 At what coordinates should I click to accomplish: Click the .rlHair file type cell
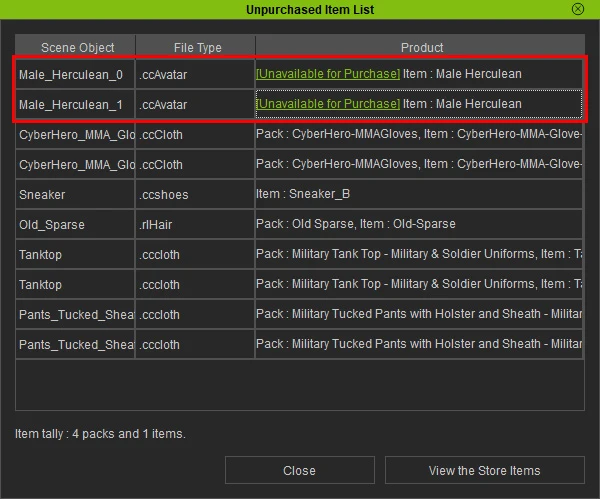point(195,224)
